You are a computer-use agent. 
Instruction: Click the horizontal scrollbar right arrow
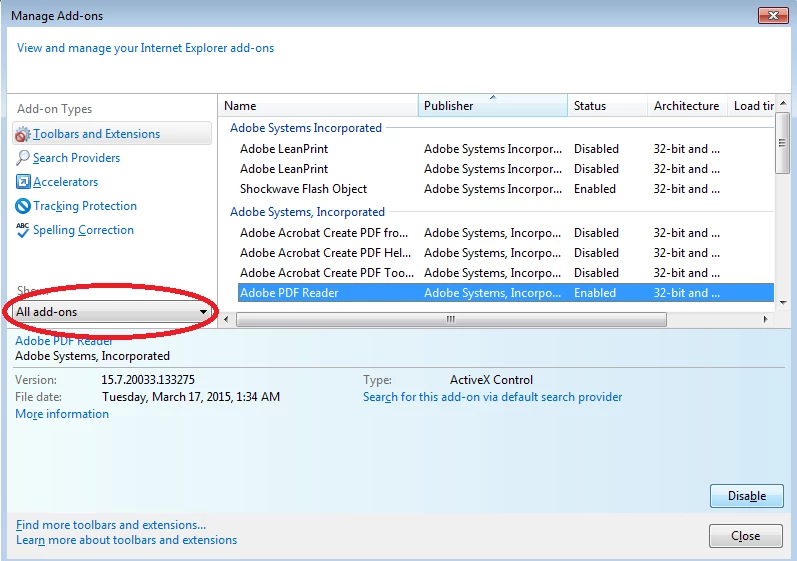tap(765, 320)
